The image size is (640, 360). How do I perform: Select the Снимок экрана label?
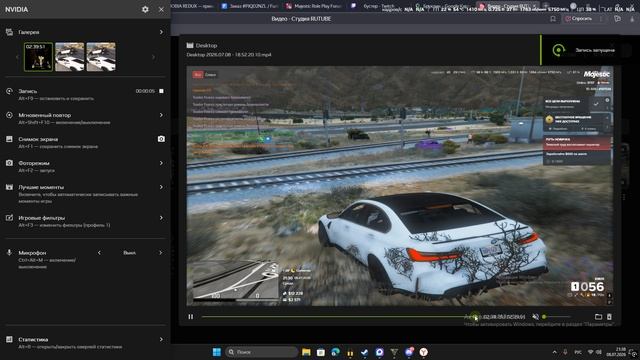coord(38,139)
